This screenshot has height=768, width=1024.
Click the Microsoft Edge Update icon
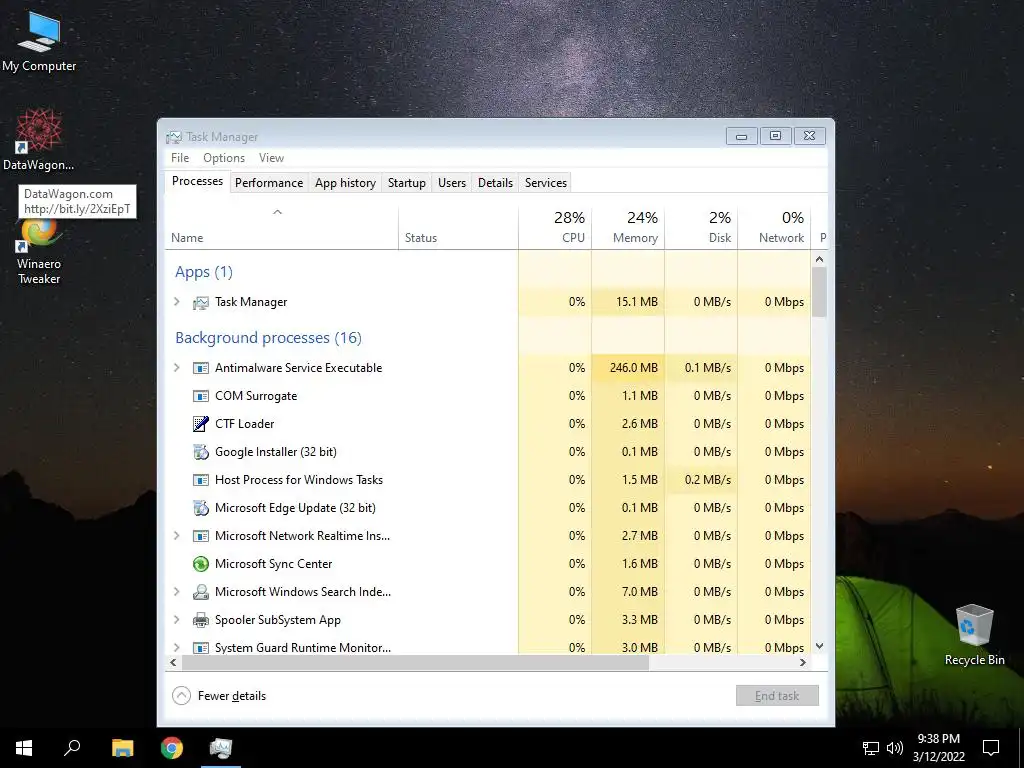pyautogui.click(x=200, y=508)
